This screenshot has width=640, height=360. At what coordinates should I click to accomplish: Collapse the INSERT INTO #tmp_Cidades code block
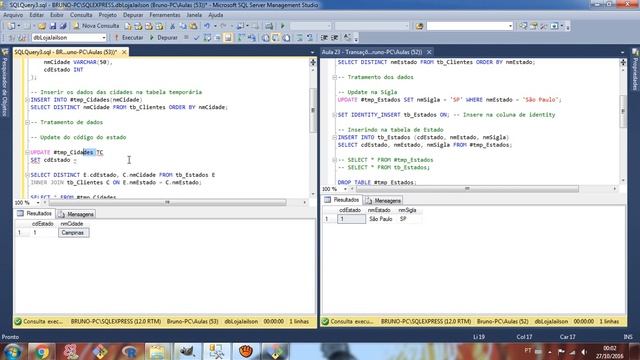27,100
